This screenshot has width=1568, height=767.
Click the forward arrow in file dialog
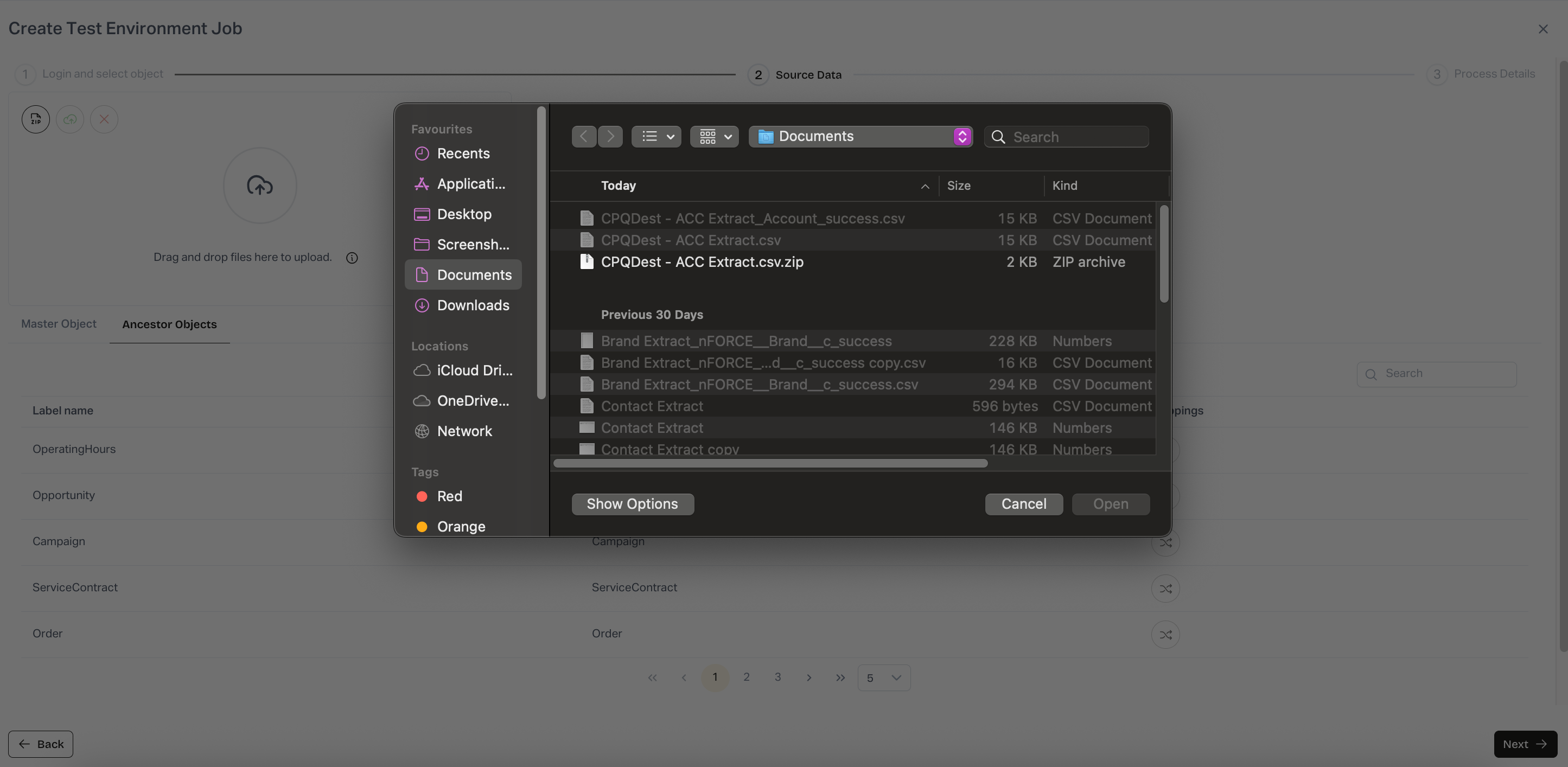pos(610,136)
